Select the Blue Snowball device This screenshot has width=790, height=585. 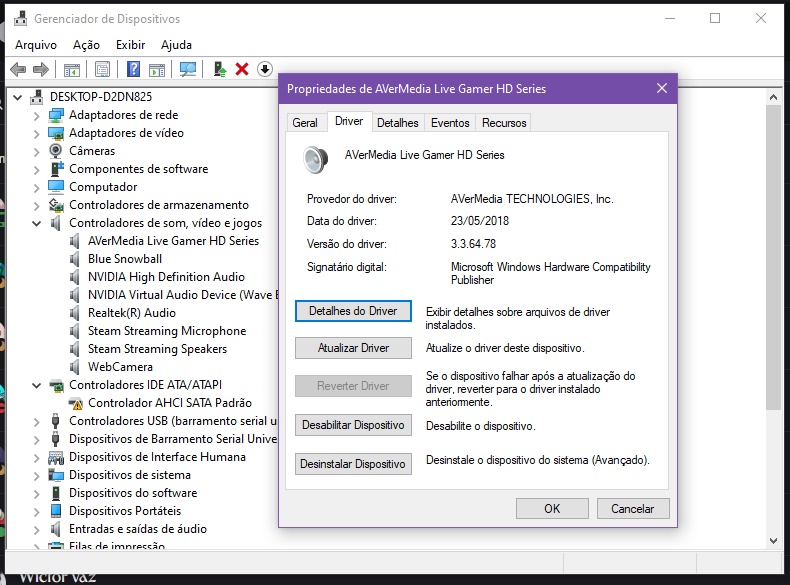(x=125, y=259)
